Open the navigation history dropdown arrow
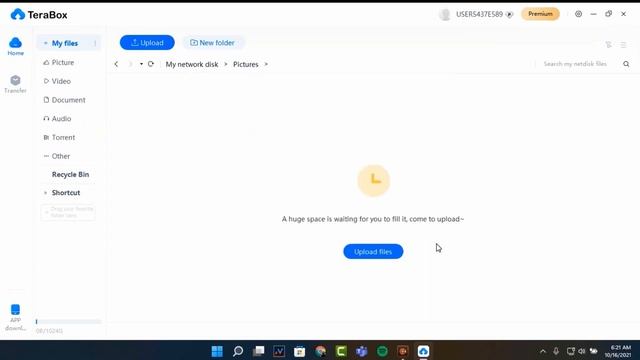The width and height of the screenshot is (640, 360). pos(141,64)
